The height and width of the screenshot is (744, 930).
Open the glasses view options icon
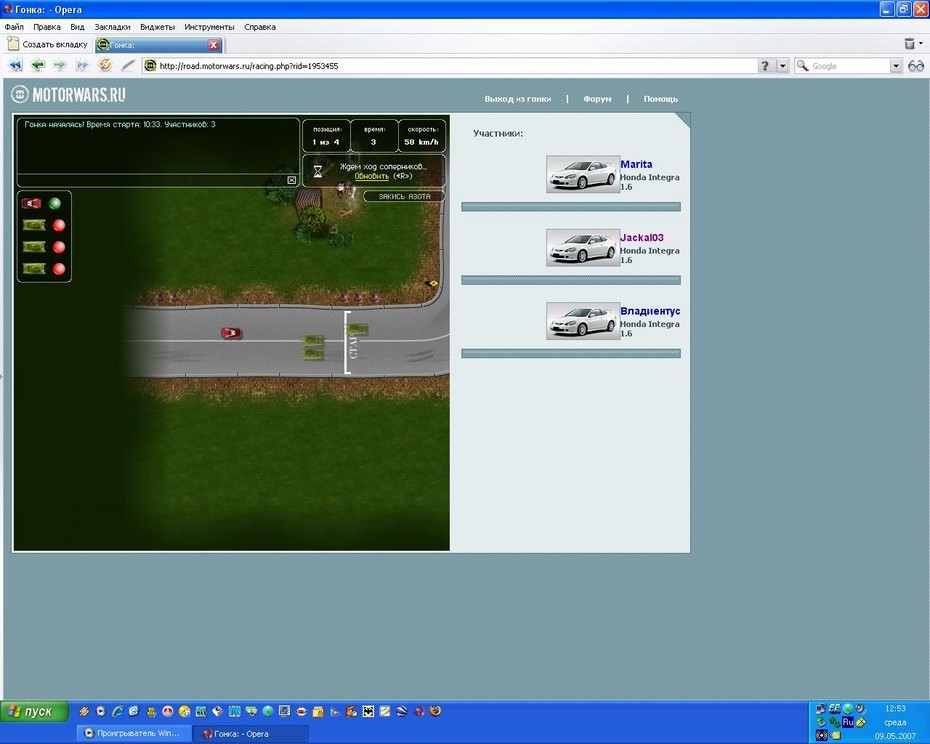(916, 66)
